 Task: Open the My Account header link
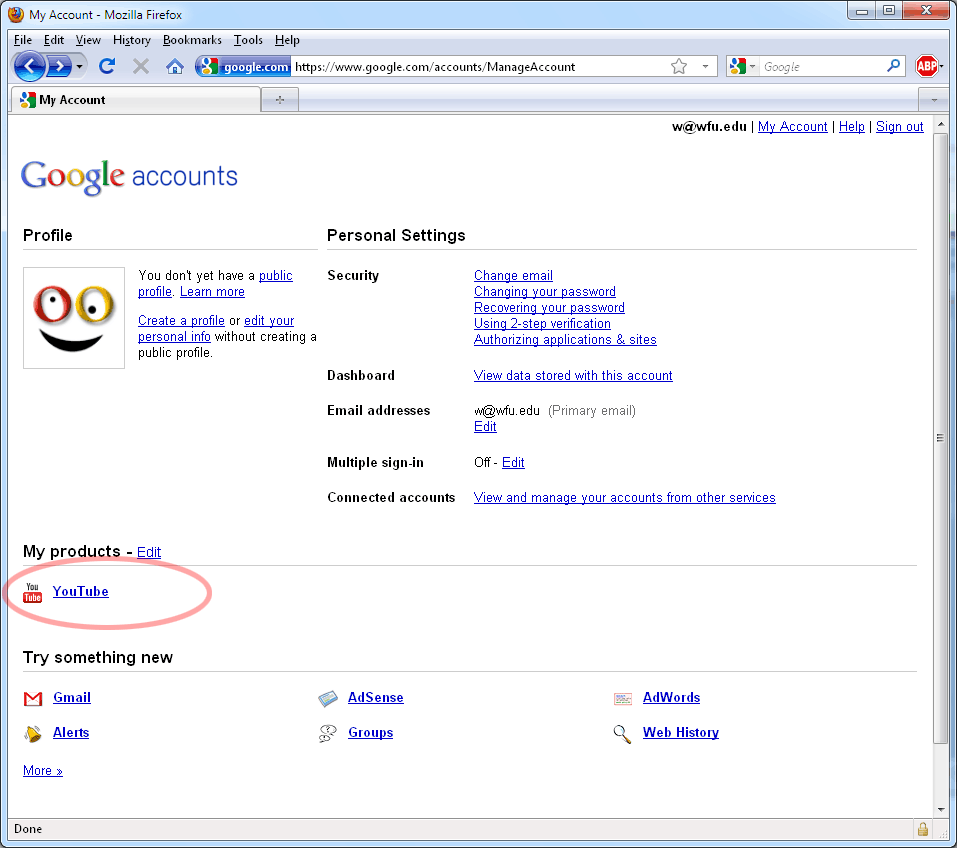792,126
